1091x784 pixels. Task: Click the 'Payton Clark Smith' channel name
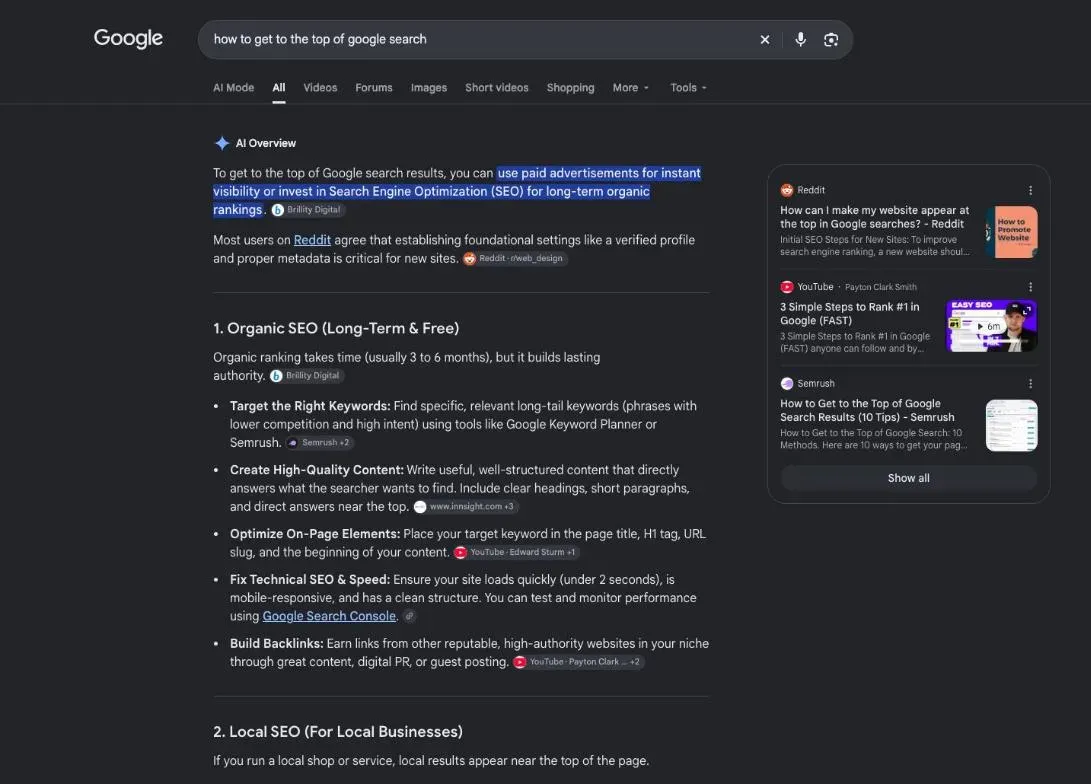tap(881, 287)
